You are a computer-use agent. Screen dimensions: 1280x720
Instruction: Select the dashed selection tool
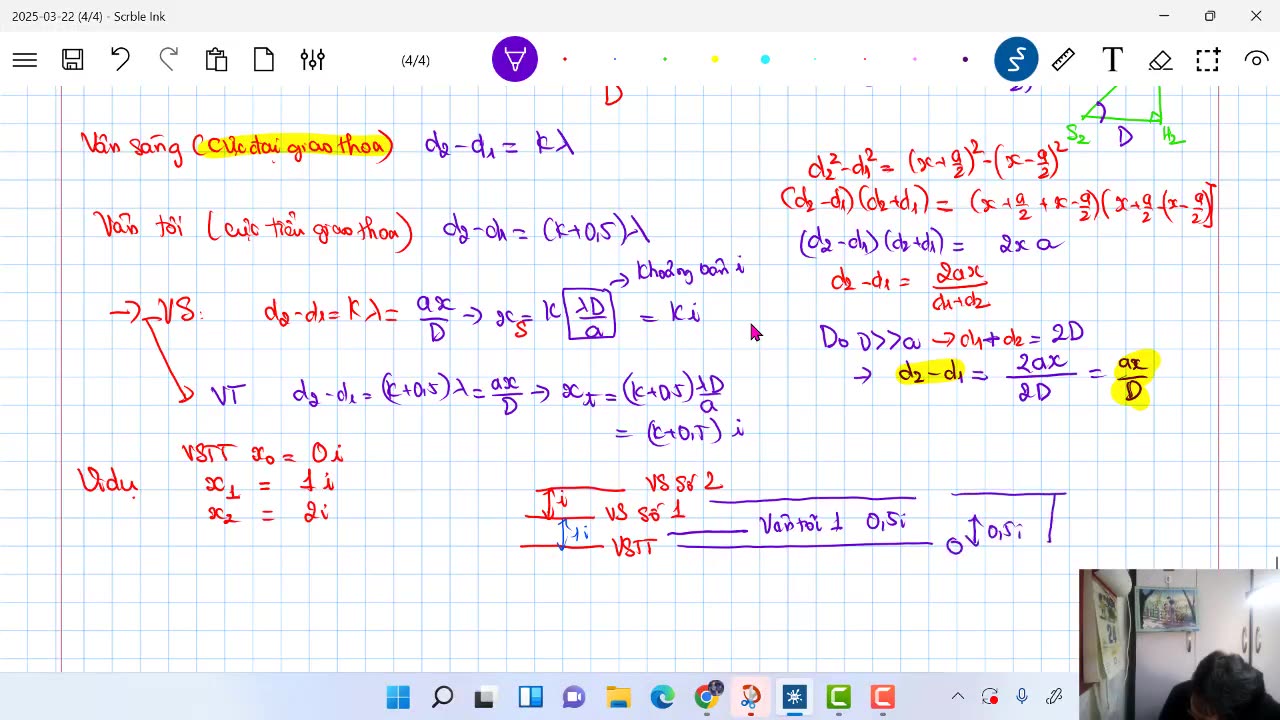(1208, 60)
